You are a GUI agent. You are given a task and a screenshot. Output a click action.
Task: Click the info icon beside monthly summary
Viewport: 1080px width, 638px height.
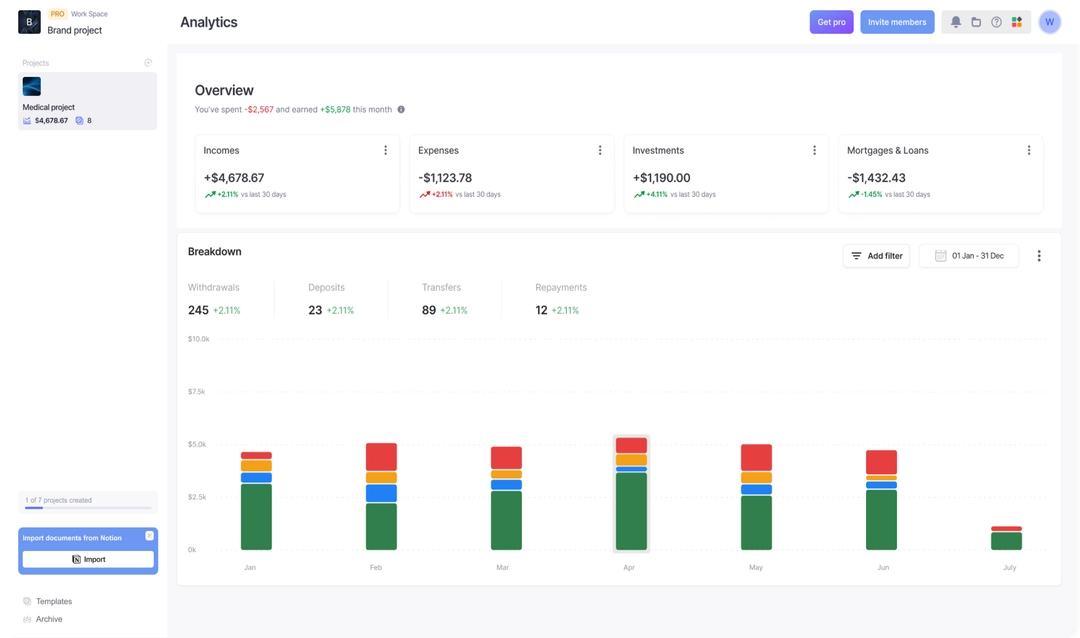pos(401,110)
